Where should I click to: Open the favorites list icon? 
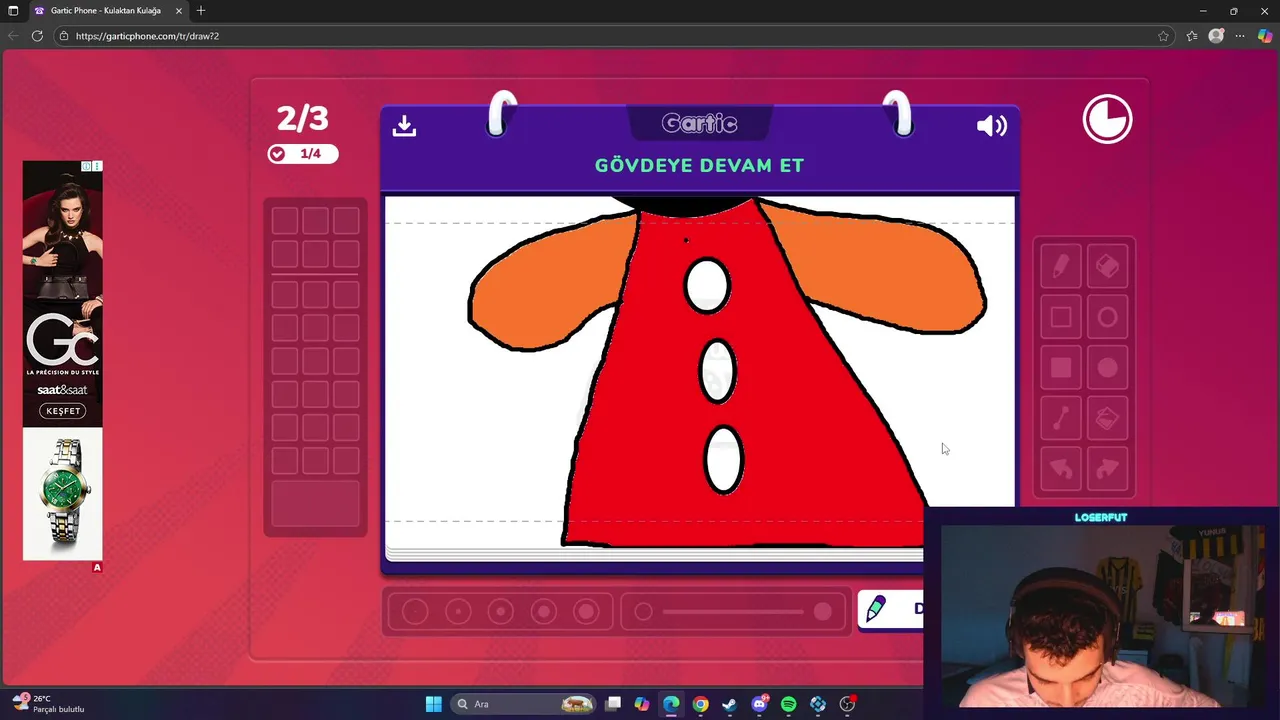[x=1192, y=36]
